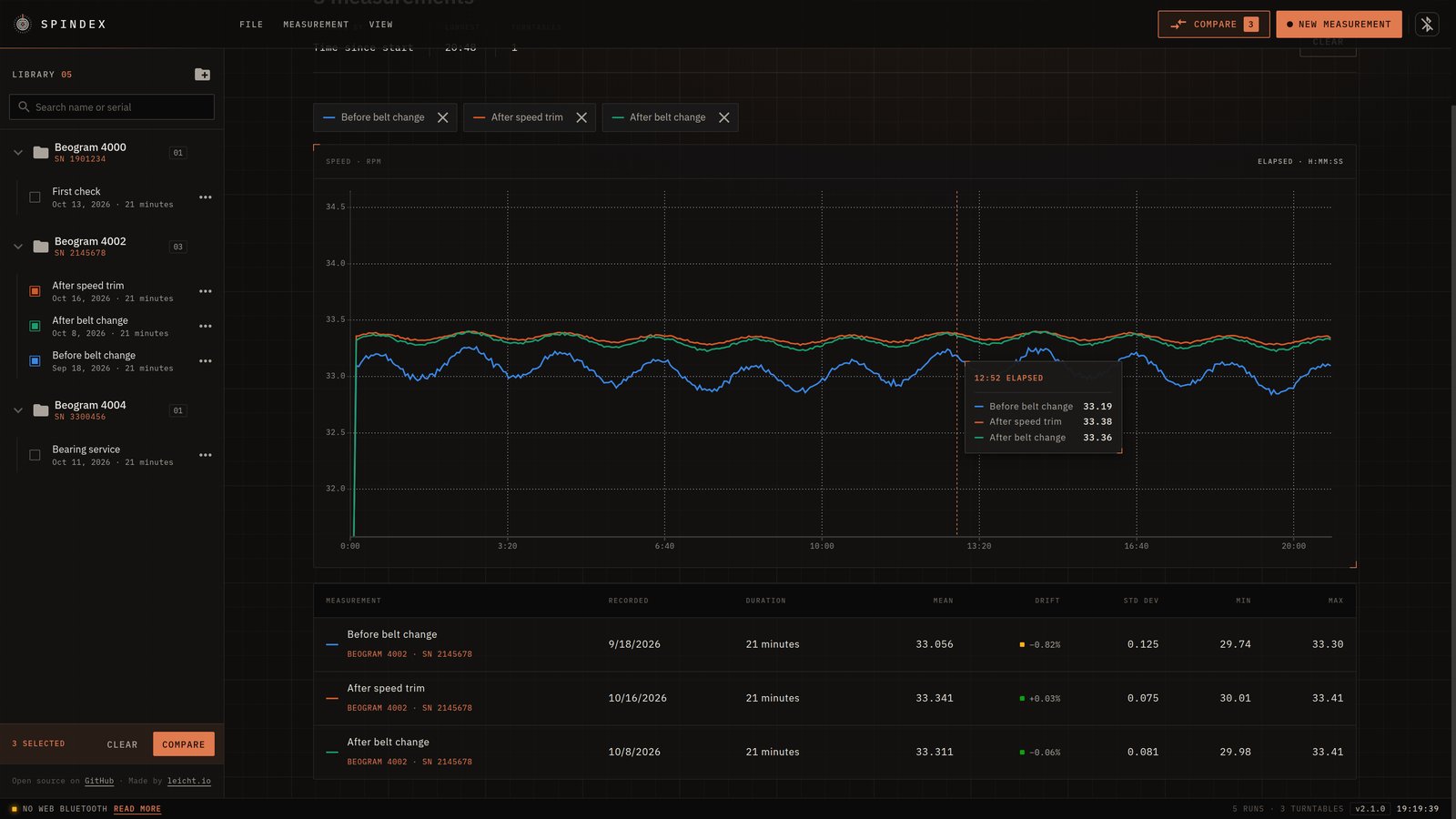Clear the sidebar selection
The height and width of the screenshot is (819, 1456).
pyautogui.click(x=122, y=744)
